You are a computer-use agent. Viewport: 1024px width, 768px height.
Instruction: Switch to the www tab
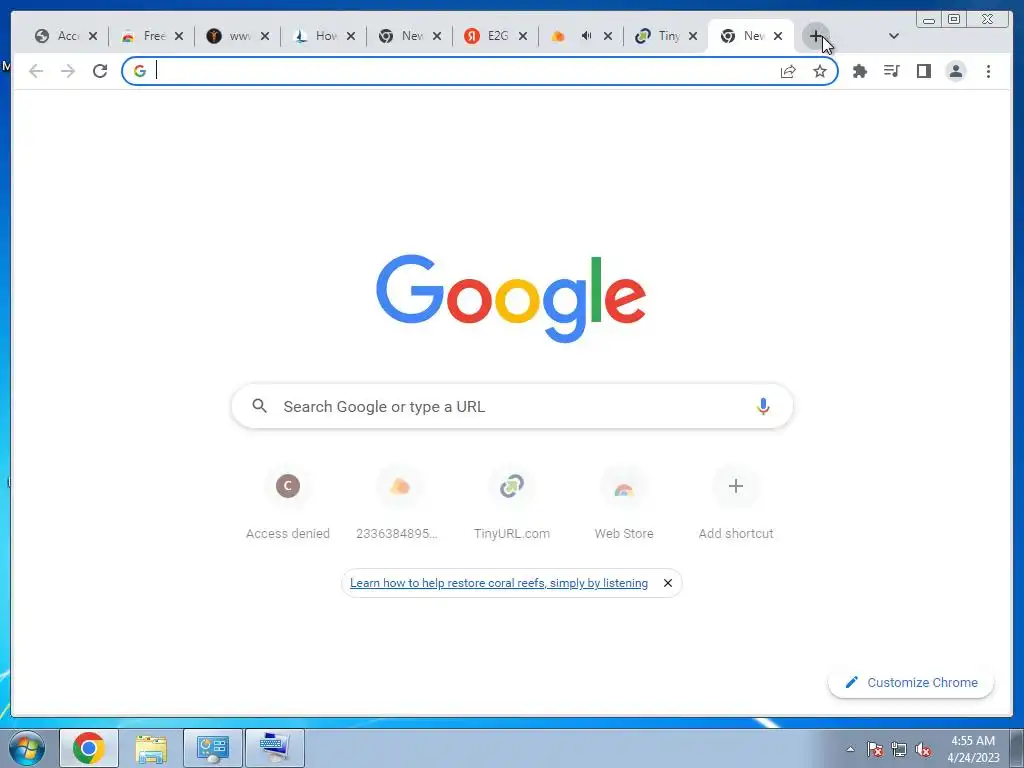(237, 36)
